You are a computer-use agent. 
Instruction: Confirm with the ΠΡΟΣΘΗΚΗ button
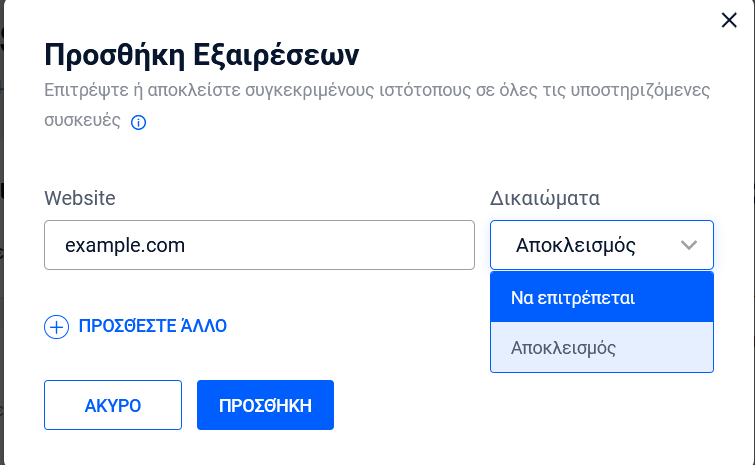click(265, 405)
